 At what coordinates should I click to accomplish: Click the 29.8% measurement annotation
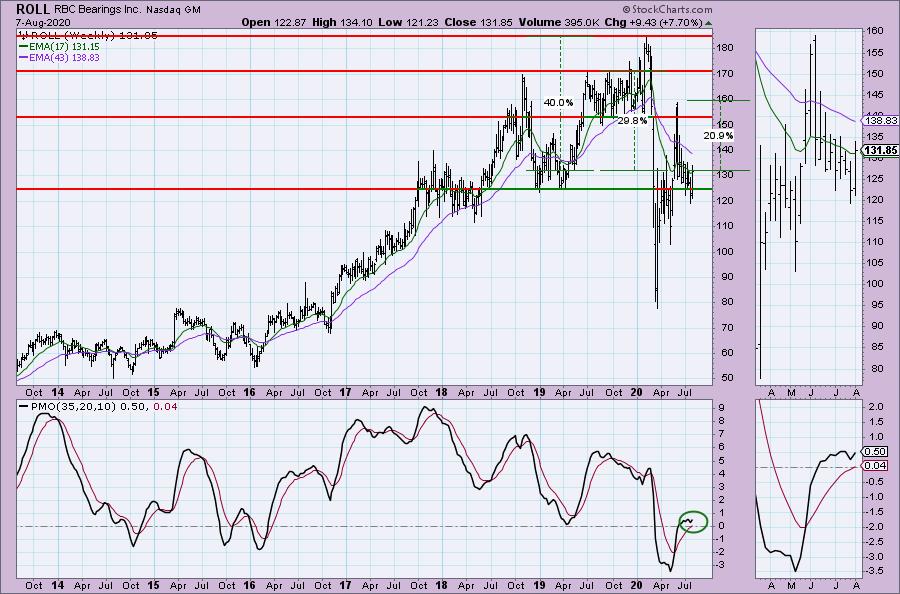coord(632,121)
